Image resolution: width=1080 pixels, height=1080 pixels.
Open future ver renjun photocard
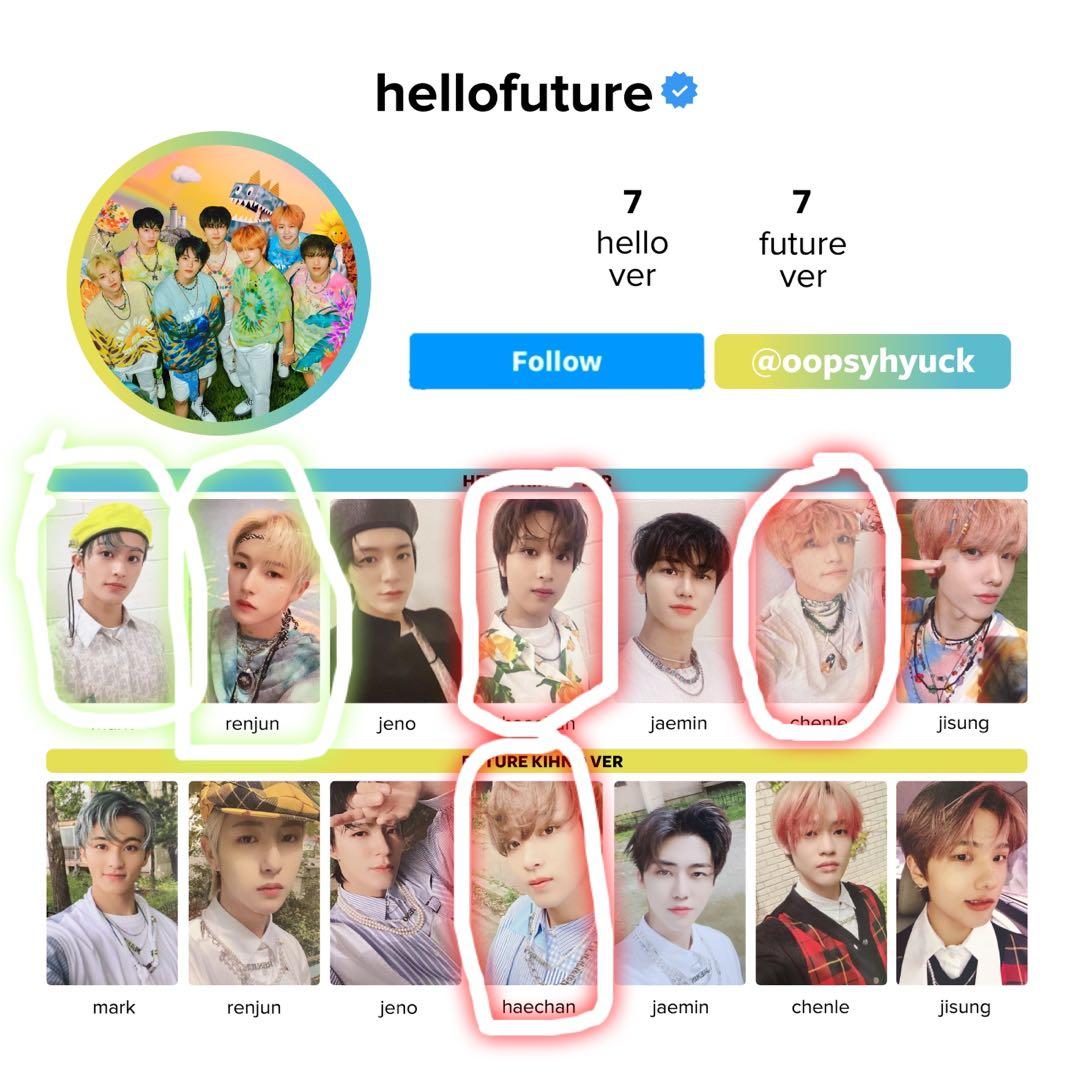(254, 883)
